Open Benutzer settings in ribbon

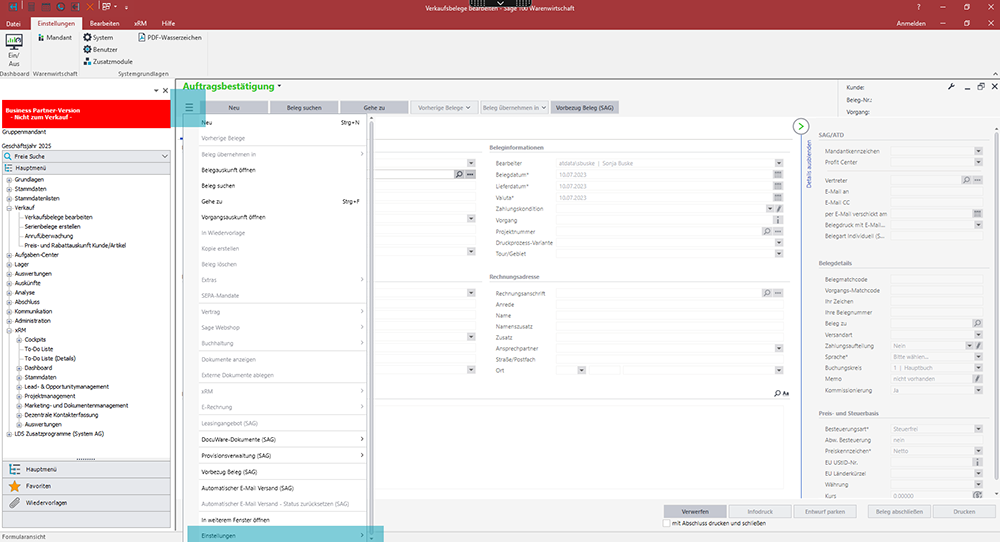point(86,49)
